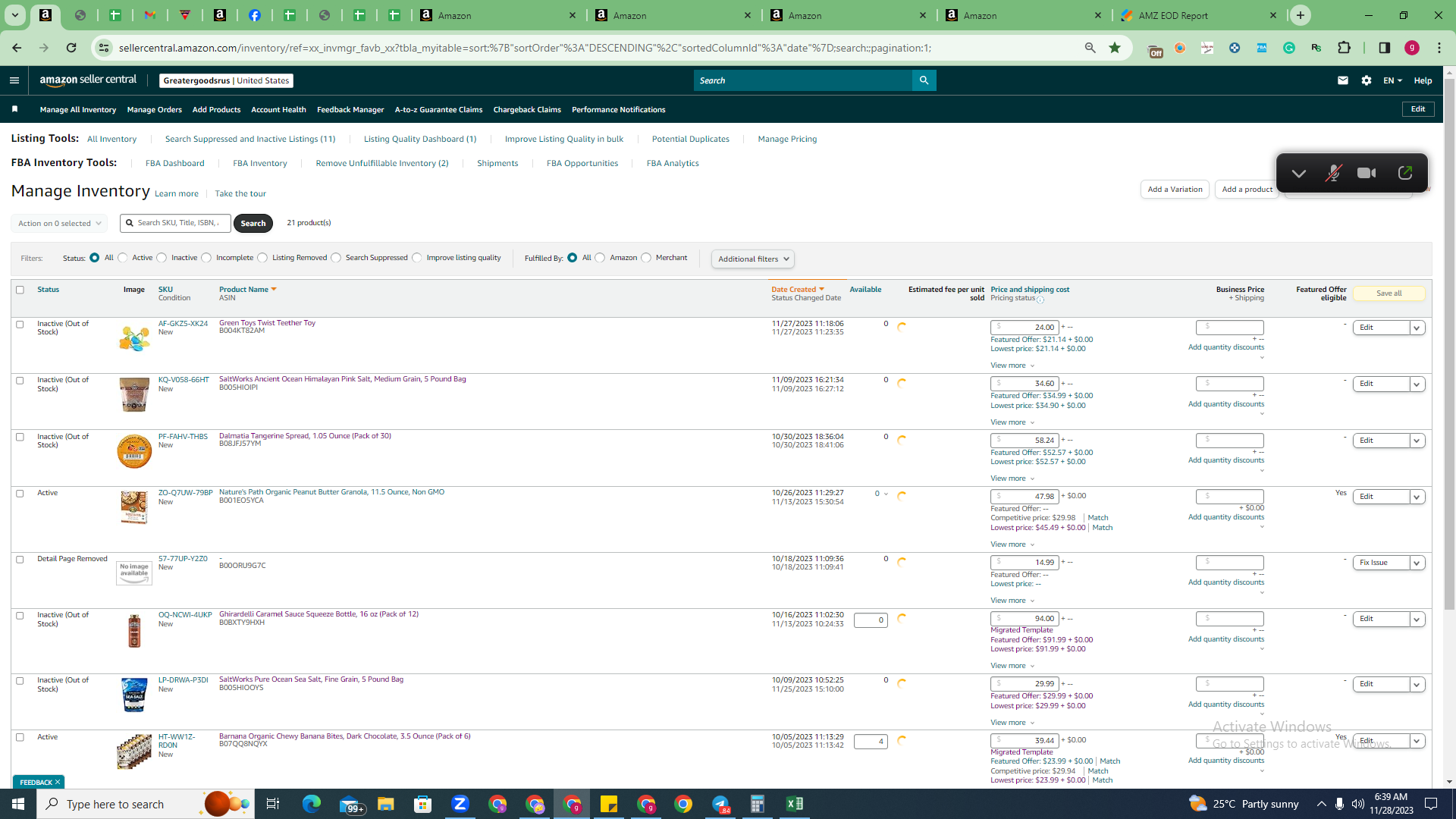Screen dimensions: 1456x819
Task: Open Account Health in the top menu
Action: 278,110
